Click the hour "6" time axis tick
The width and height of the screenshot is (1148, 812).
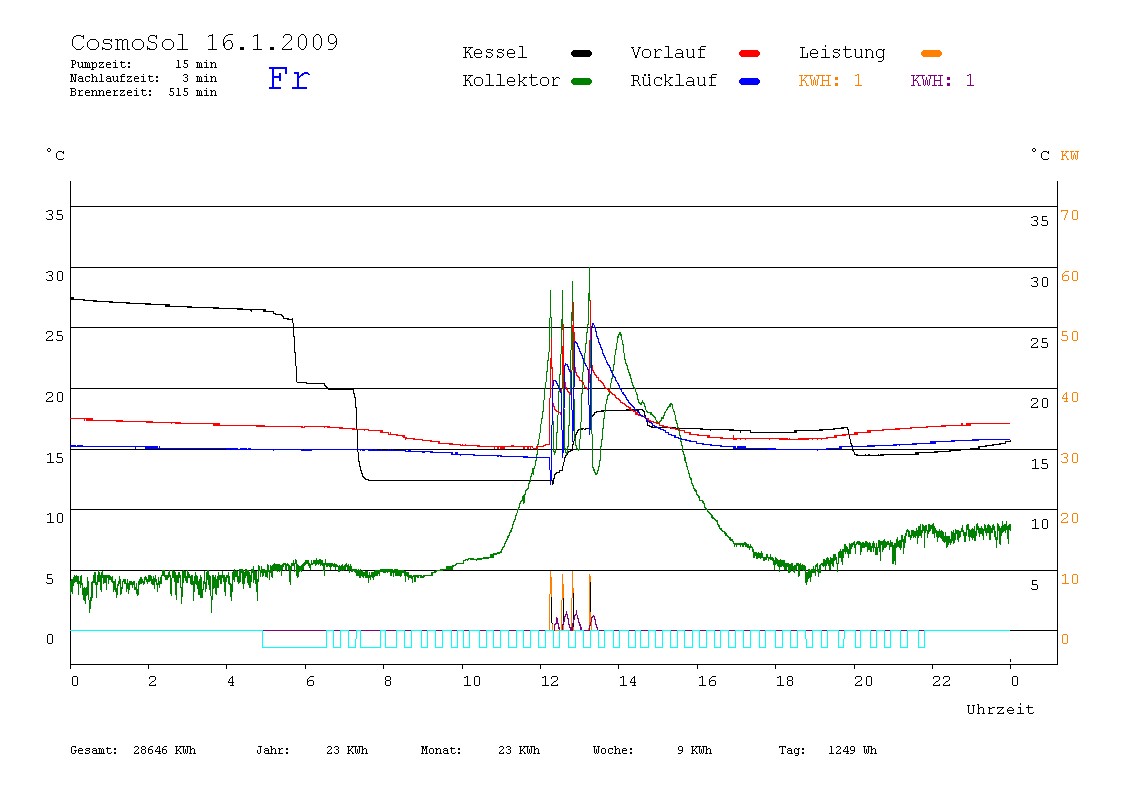click(310, 682)
